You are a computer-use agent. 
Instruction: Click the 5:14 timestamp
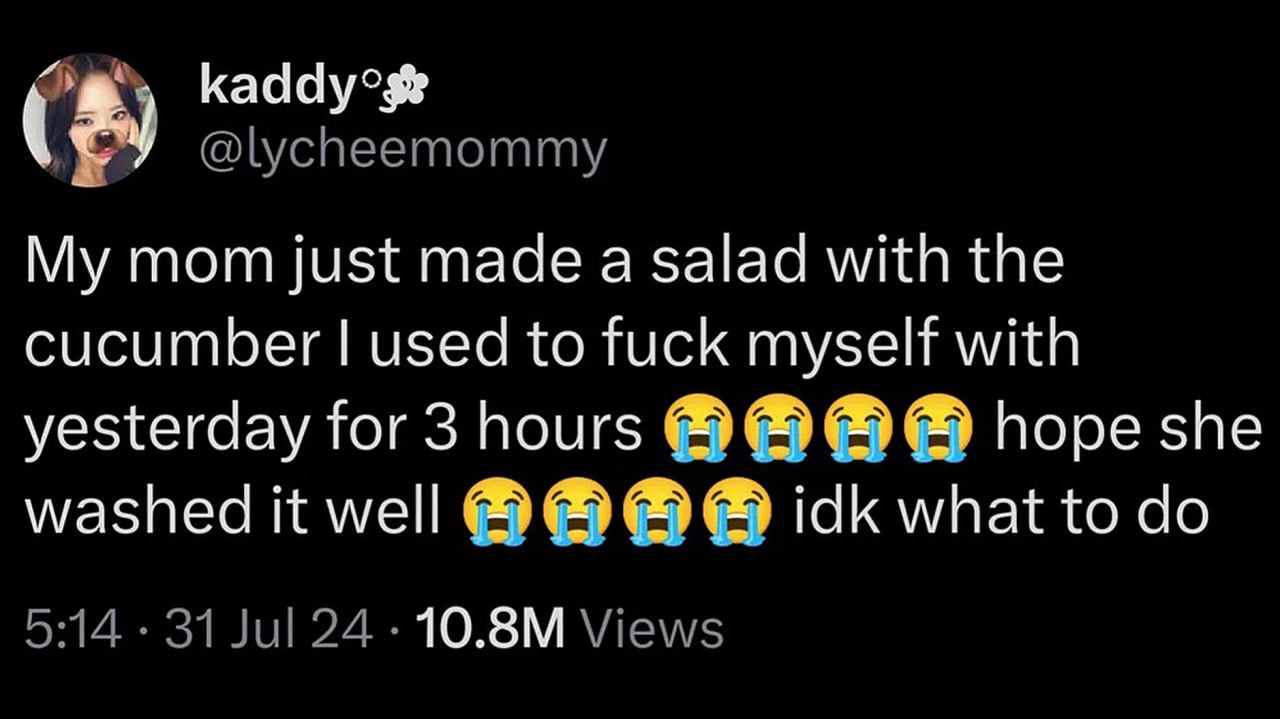coord(71,630)
